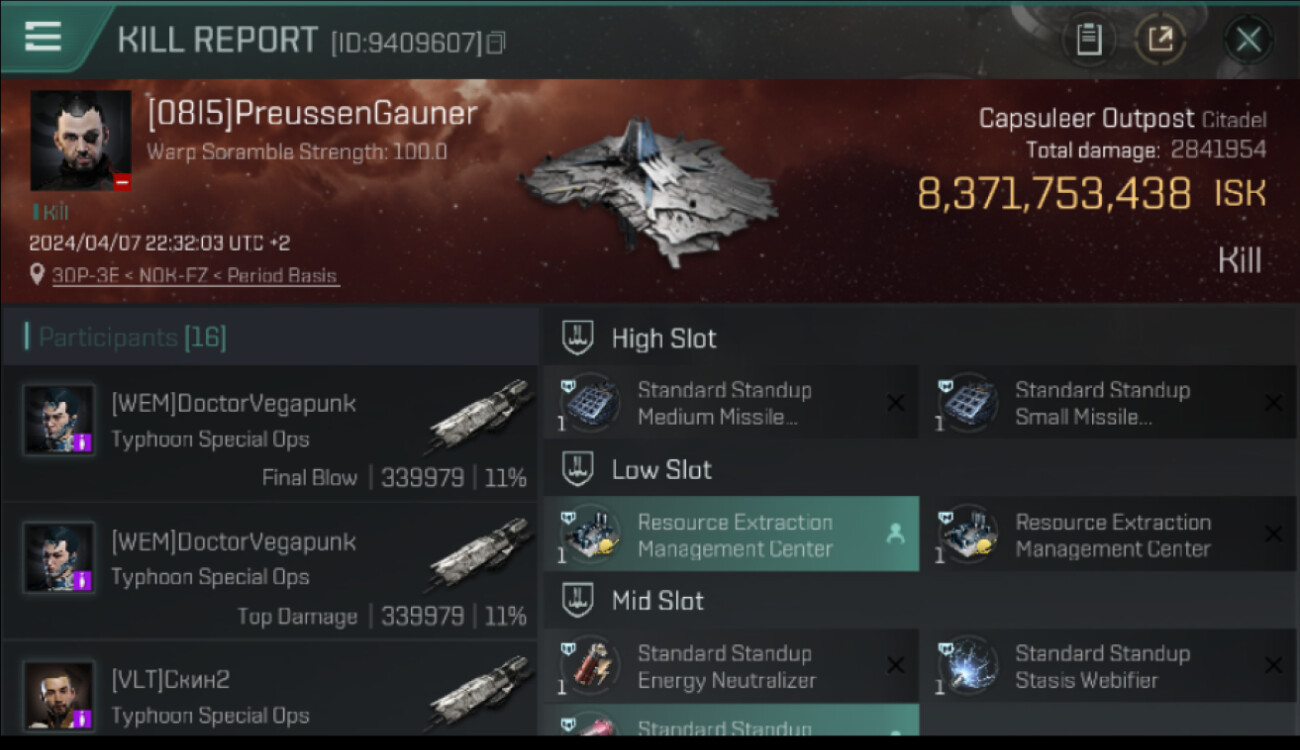Select first DoctorVegapunk Final Blow entry
Viewport: 1300px width, 750px height.
[270, 433]
